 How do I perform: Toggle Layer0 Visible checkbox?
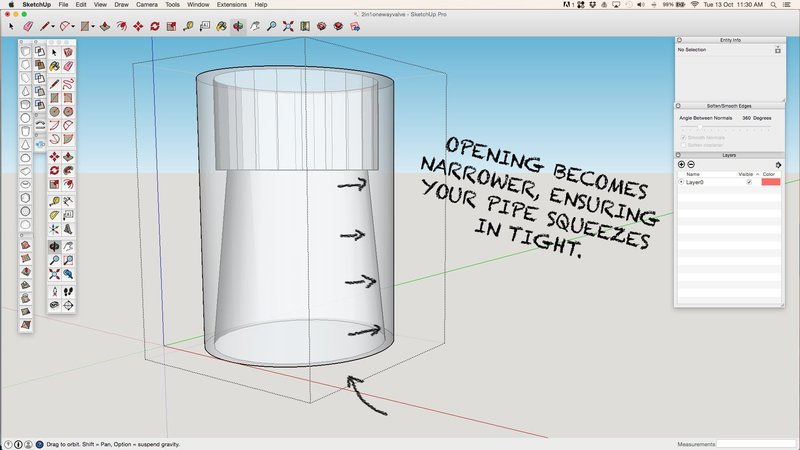(749, 182)
